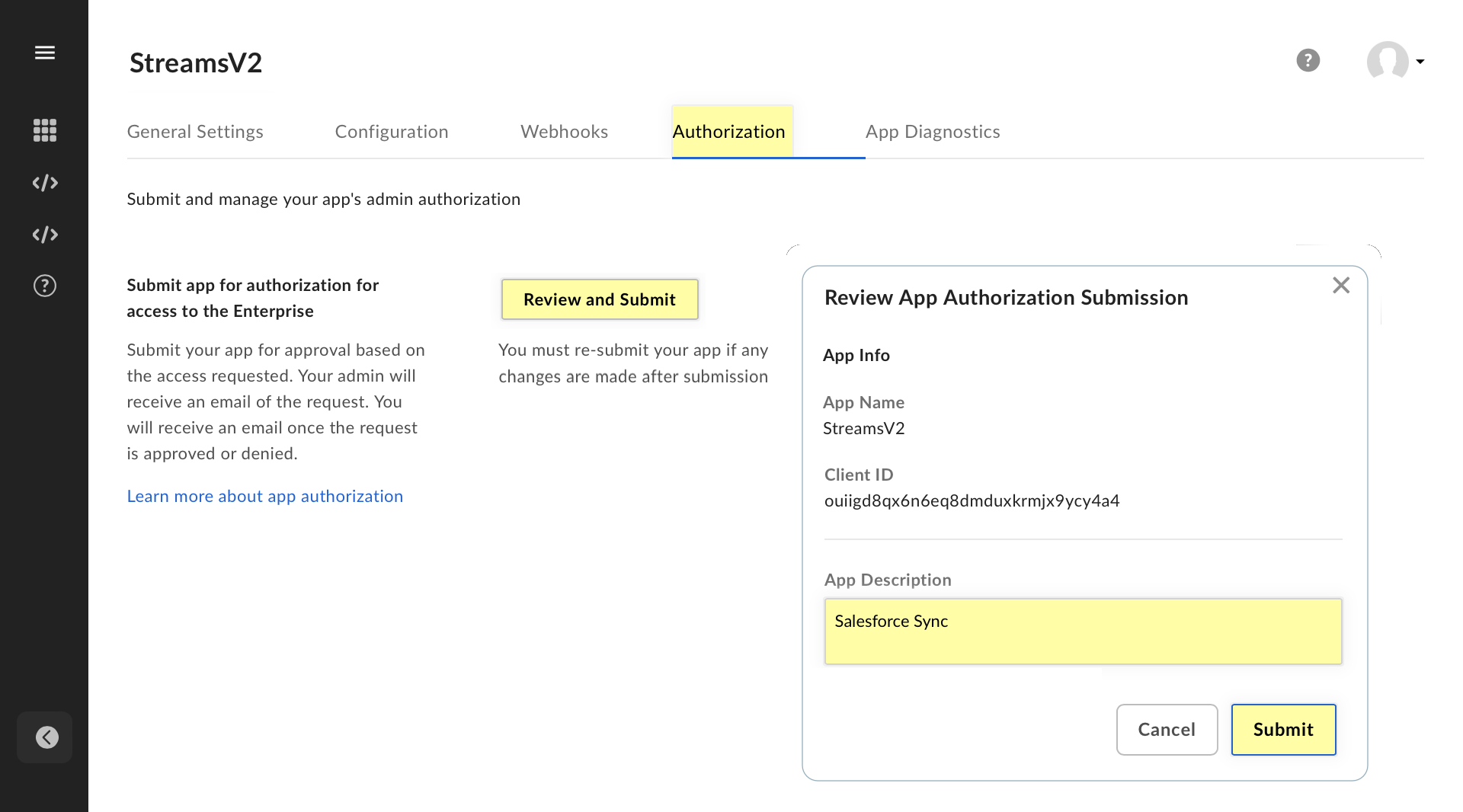
Task: Open the user avatar account menu
Action: tap(1388, 60)
